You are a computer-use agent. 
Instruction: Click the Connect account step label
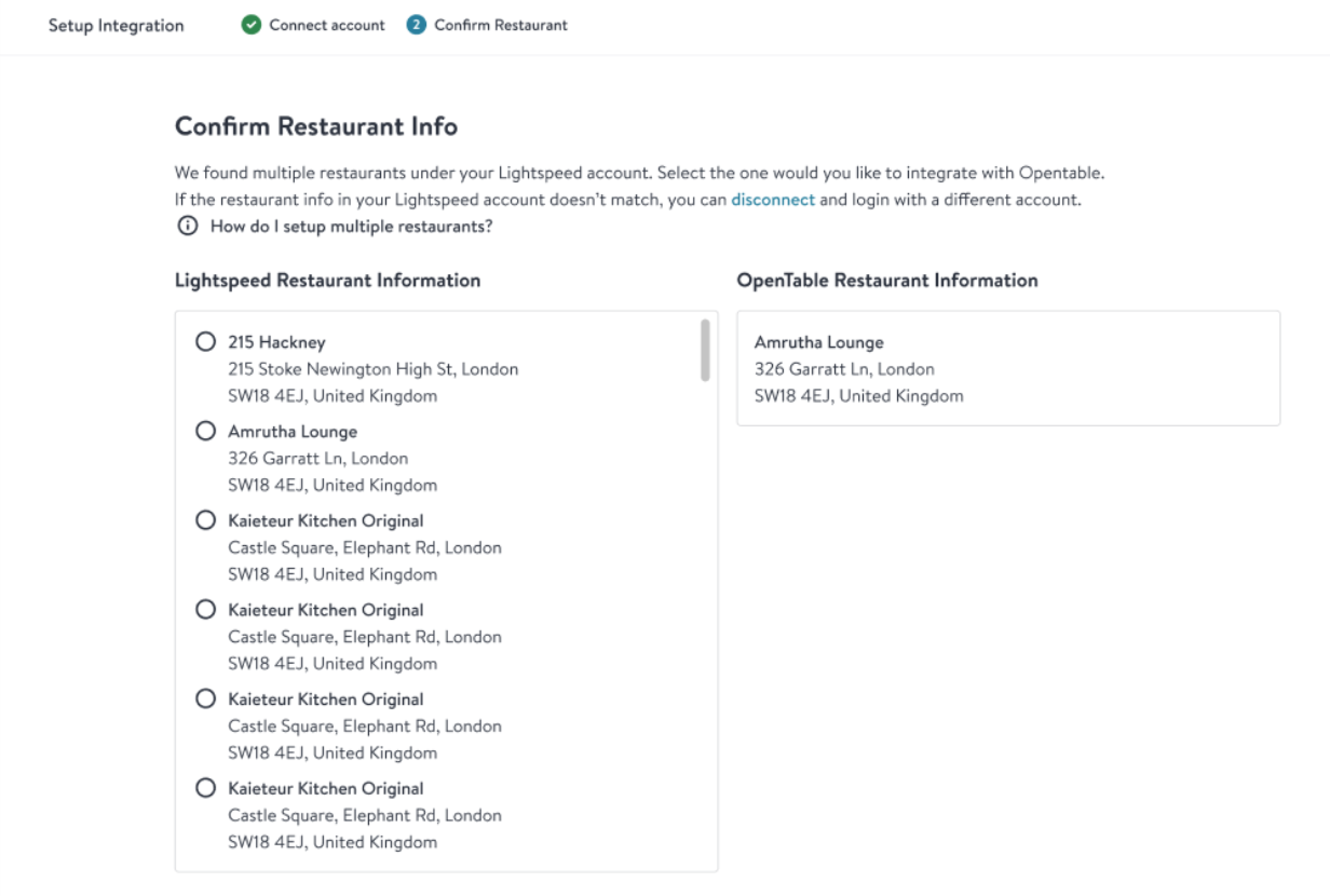click(327, 25)
